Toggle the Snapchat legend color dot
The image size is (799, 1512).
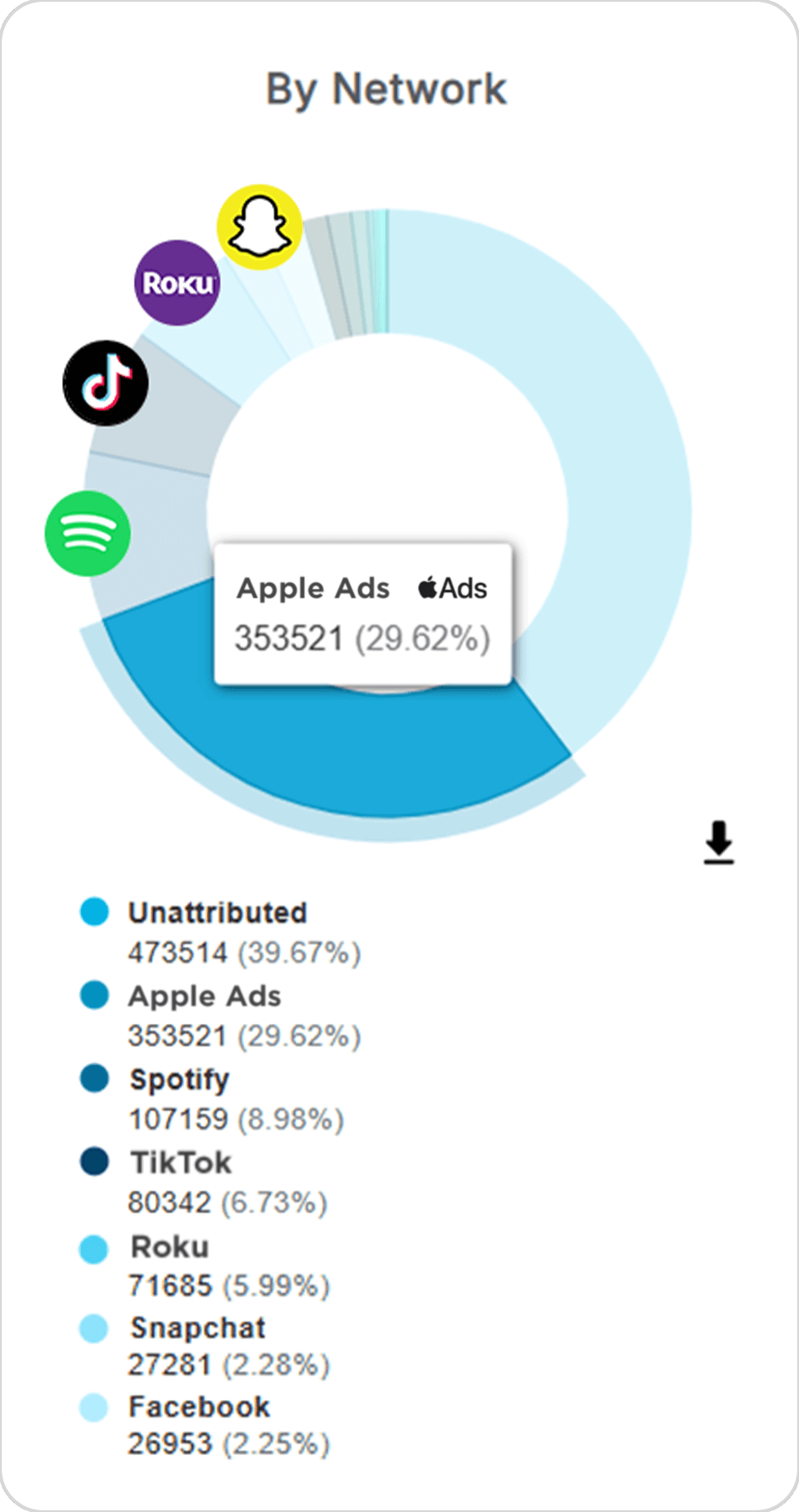pyautogui.click(x=94, y=1328)
